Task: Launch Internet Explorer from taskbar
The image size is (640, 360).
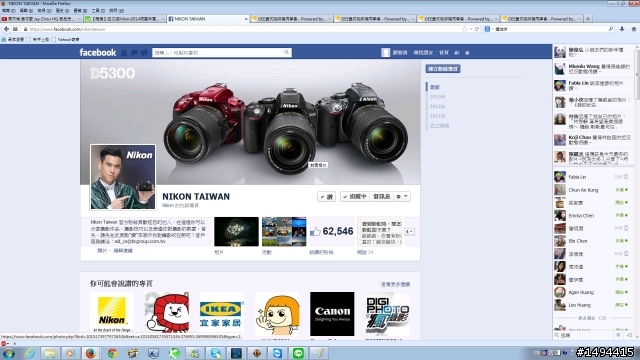Action: 30,353
